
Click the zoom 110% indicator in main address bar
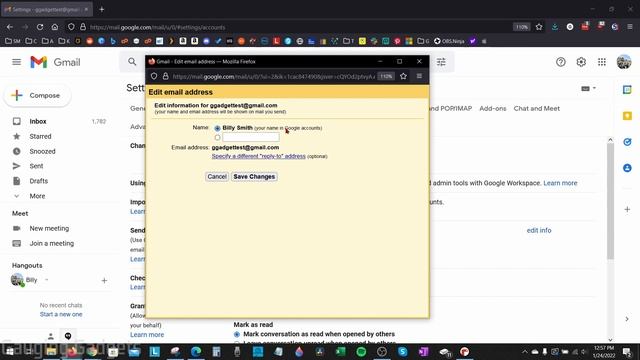coord(522,27)
